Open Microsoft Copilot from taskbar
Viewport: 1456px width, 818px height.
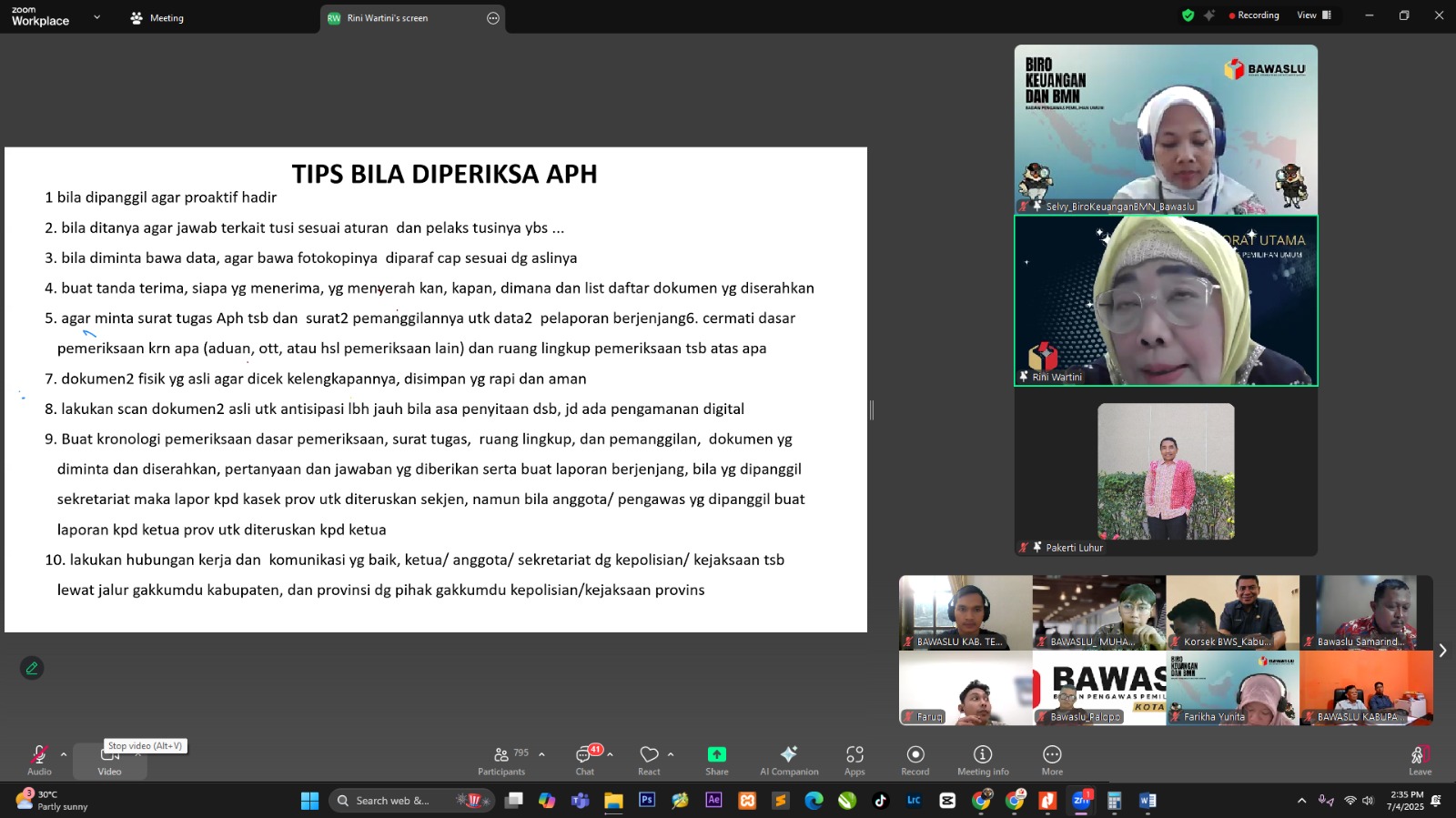[547, 801]
